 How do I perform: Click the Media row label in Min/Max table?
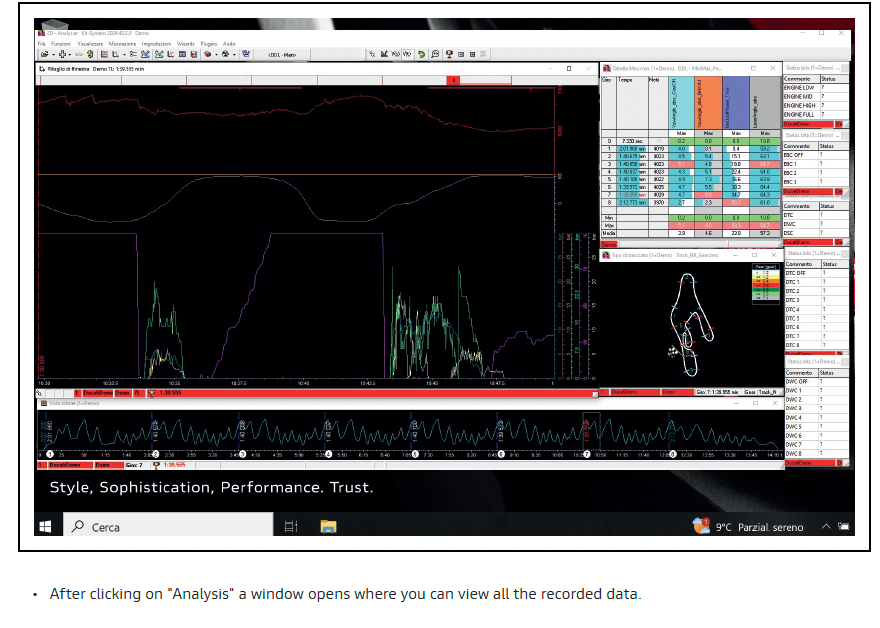tap(609, 233)
